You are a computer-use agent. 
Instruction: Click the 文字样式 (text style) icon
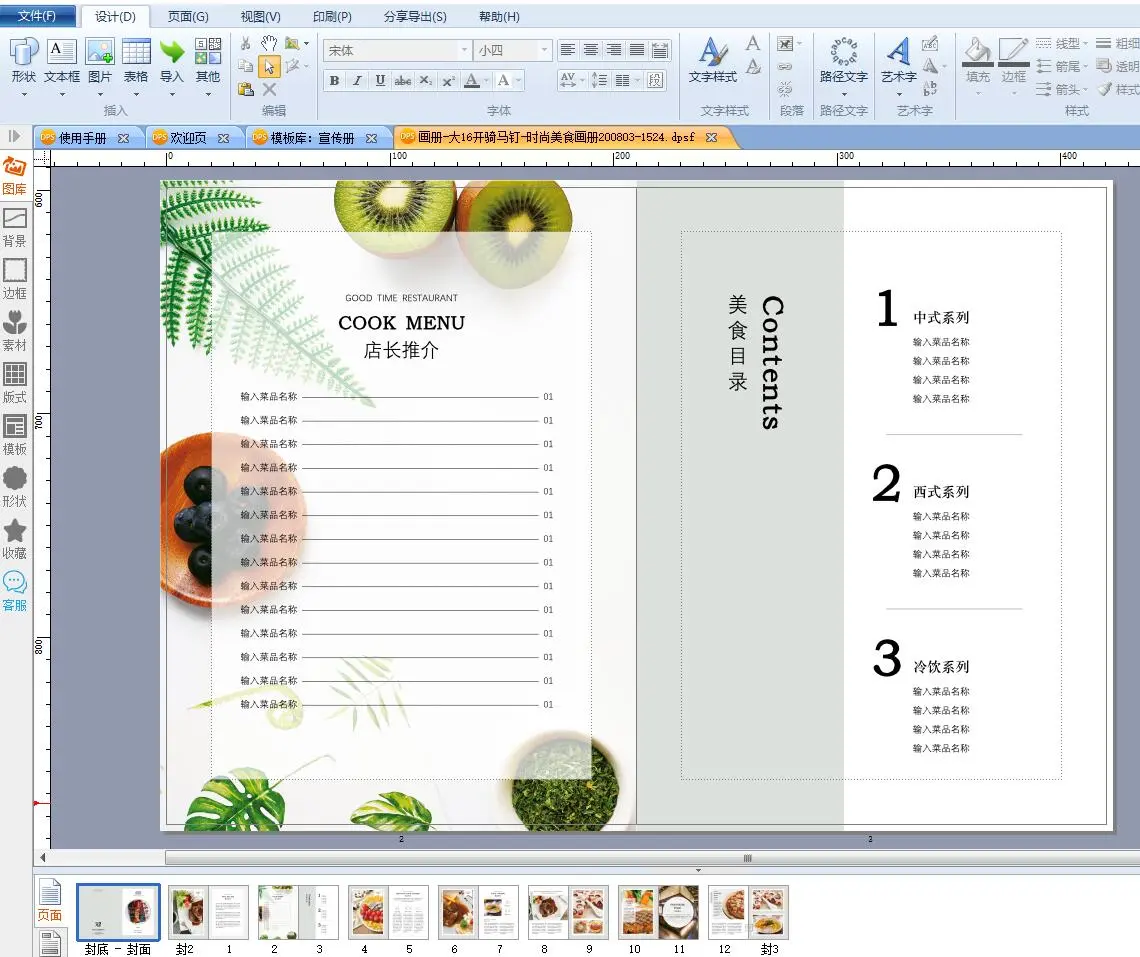(x=713, y=52)
